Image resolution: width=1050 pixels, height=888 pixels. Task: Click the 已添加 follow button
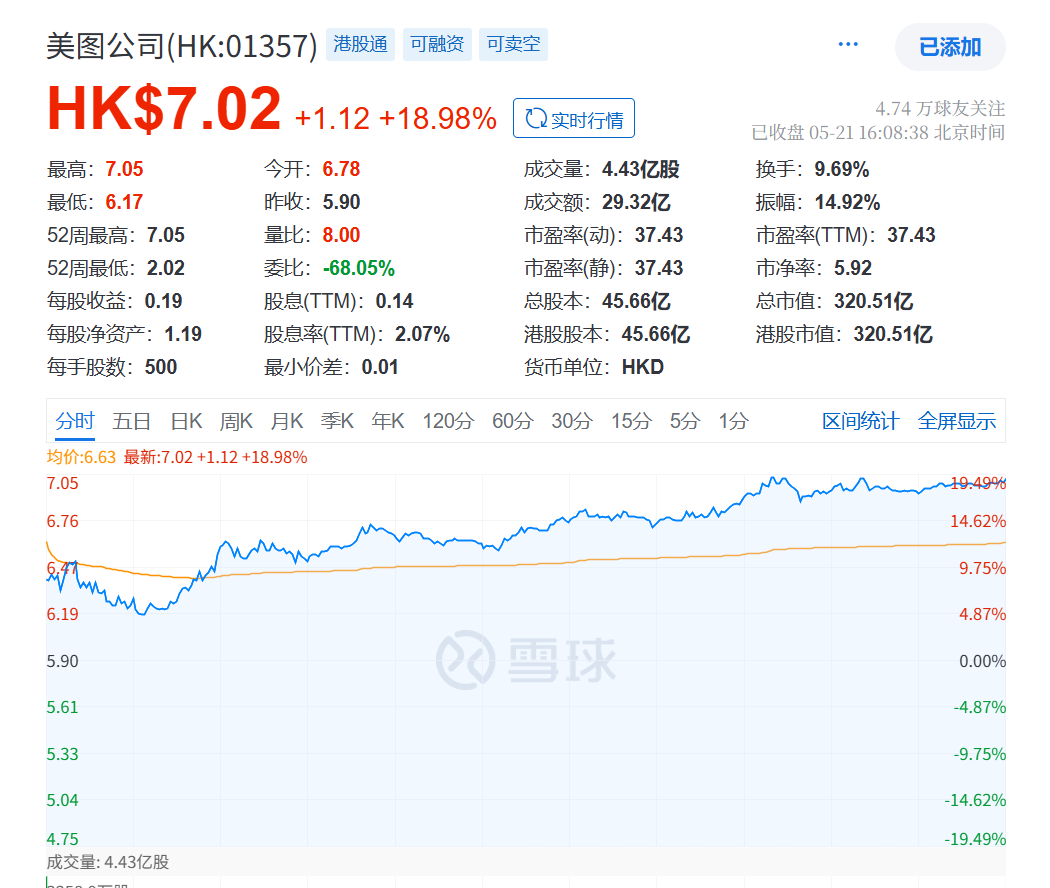point(950,47)
